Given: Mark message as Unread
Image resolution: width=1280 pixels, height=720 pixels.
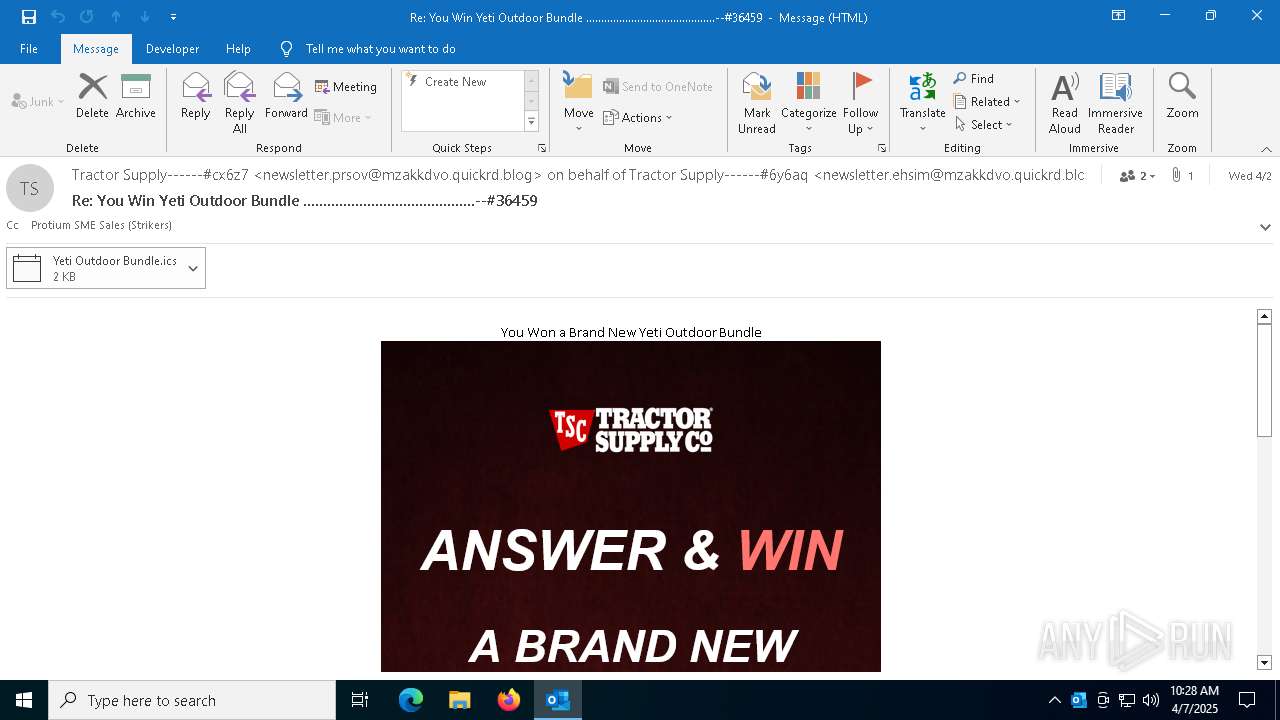Looking at the screenshot, I should pos(757,103).
